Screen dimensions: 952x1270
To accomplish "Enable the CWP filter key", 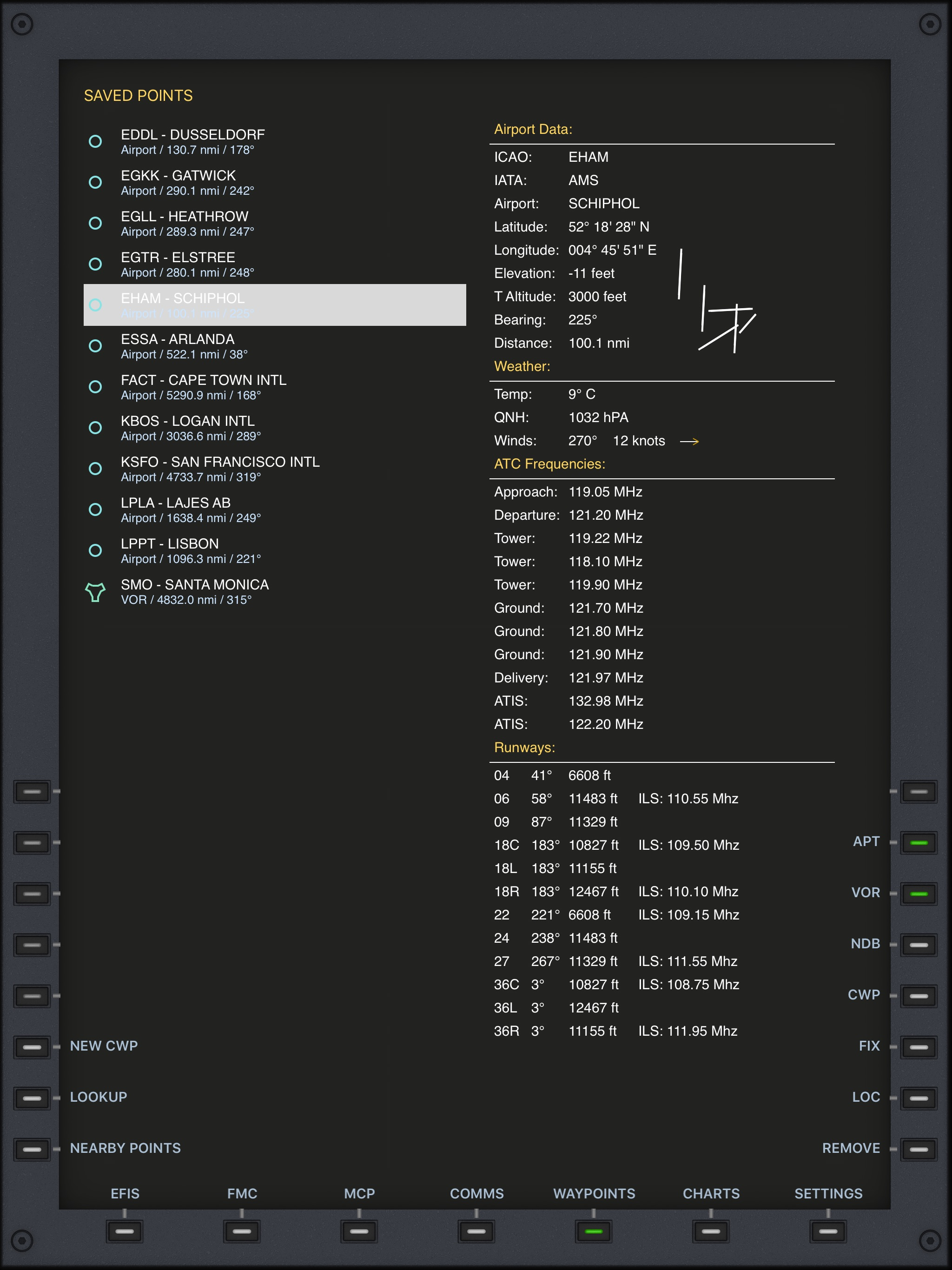I will click(919, 996).
